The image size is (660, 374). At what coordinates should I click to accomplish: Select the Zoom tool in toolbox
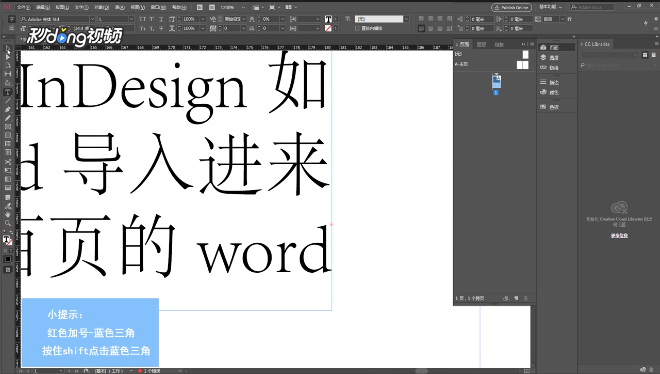(8, 223)
